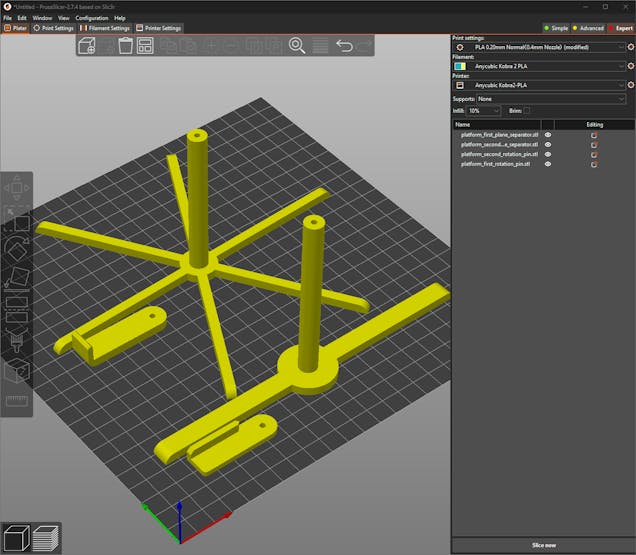Open the Search magnifier tool
The image size is (636, 555).
click(297, 46)
